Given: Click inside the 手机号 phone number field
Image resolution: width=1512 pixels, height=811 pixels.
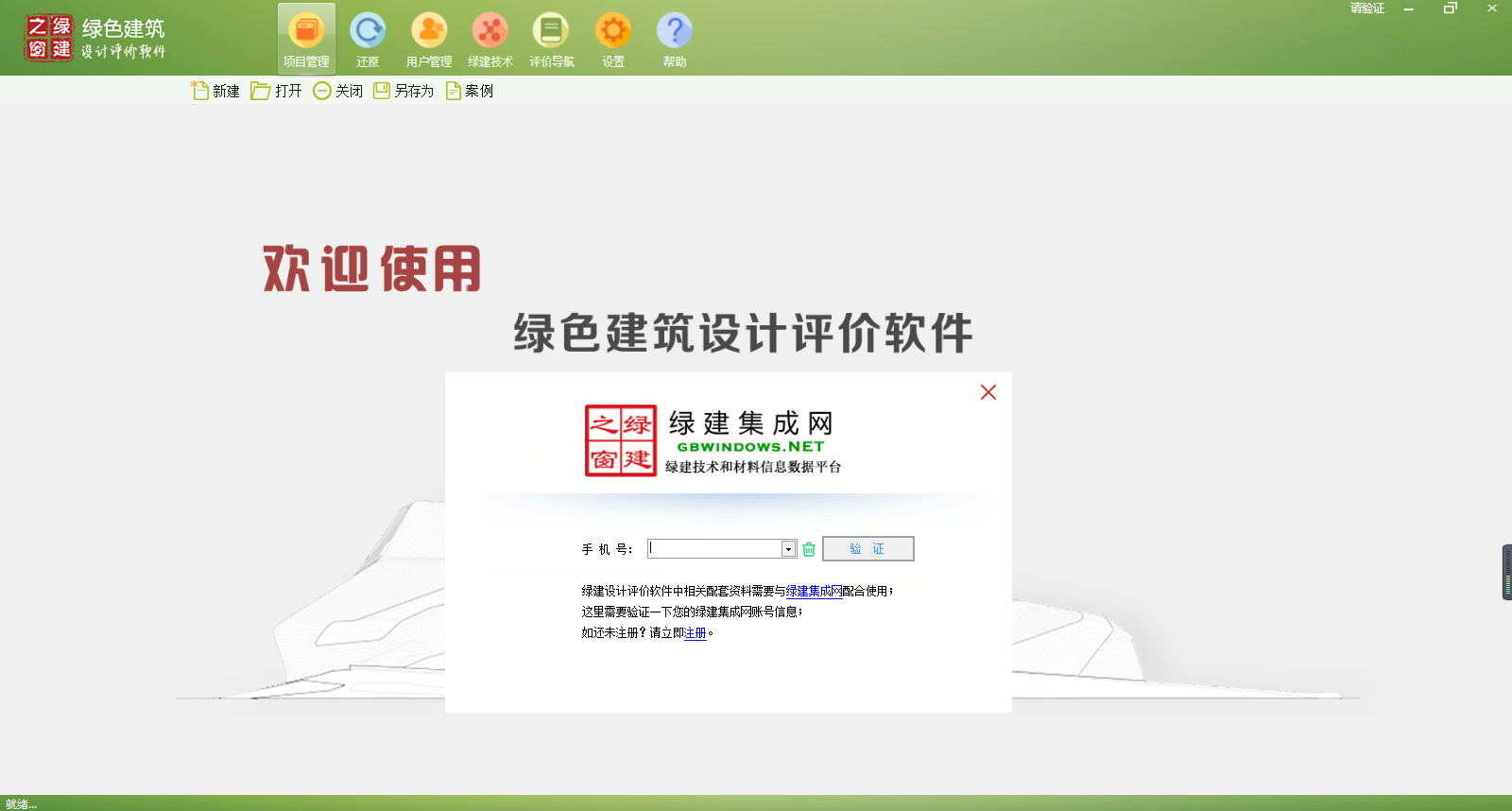Looking at the screenshot, I should click(x=713, y=549).
